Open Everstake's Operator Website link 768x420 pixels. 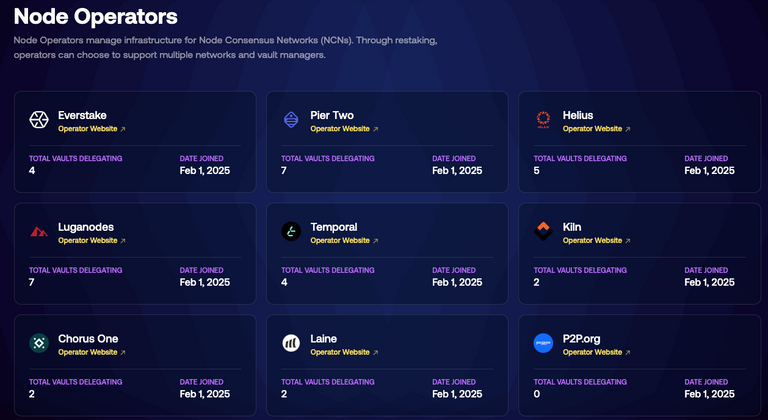click(91, 129)
